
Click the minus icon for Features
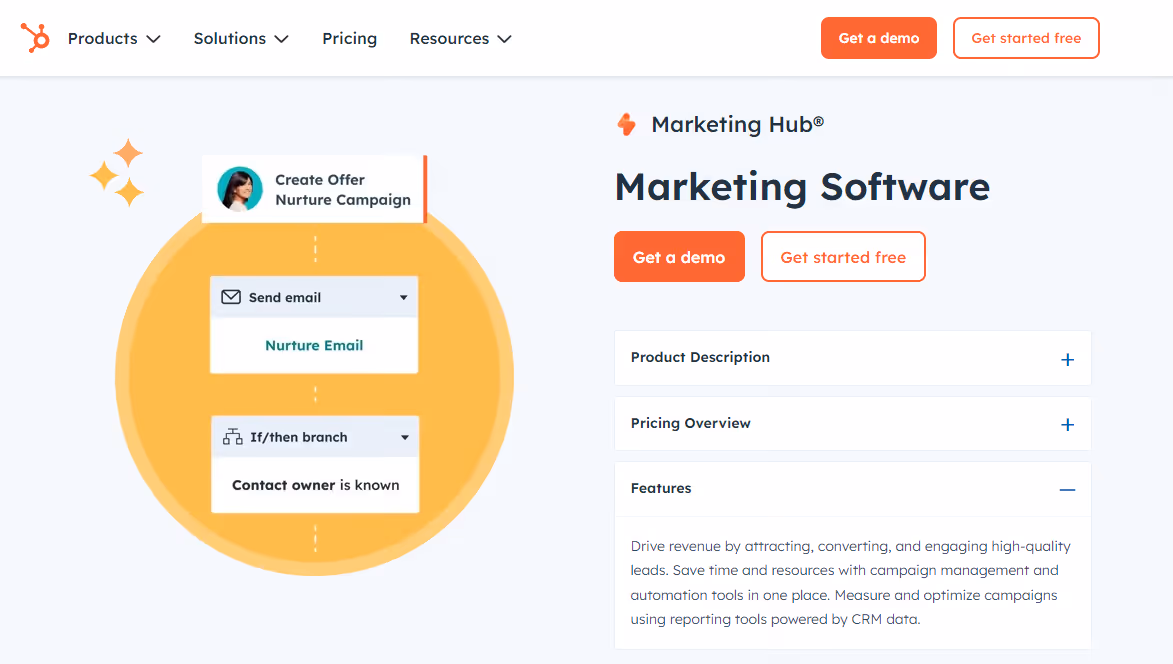[x=1068, y=490]
